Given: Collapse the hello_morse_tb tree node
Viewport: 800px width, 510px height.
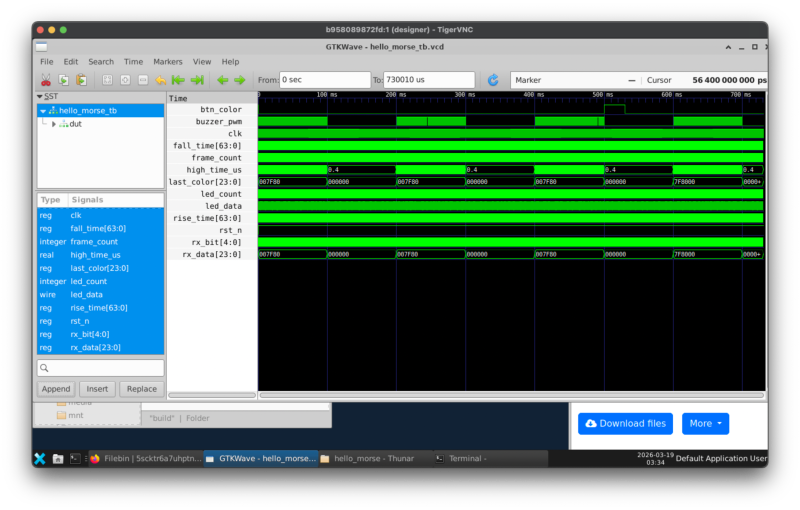Looking at the screenshot, I should [x=43, y=111].
